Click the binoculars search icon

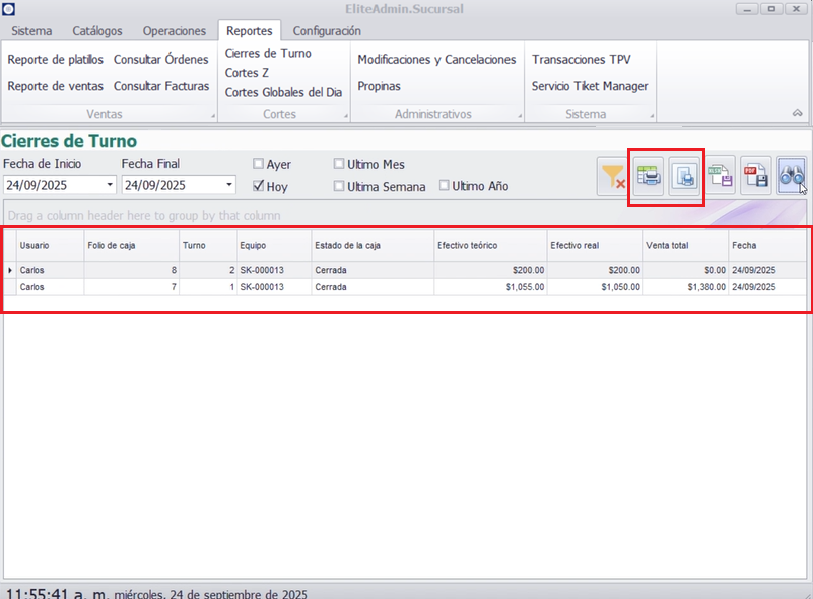[x=791, y=177]
